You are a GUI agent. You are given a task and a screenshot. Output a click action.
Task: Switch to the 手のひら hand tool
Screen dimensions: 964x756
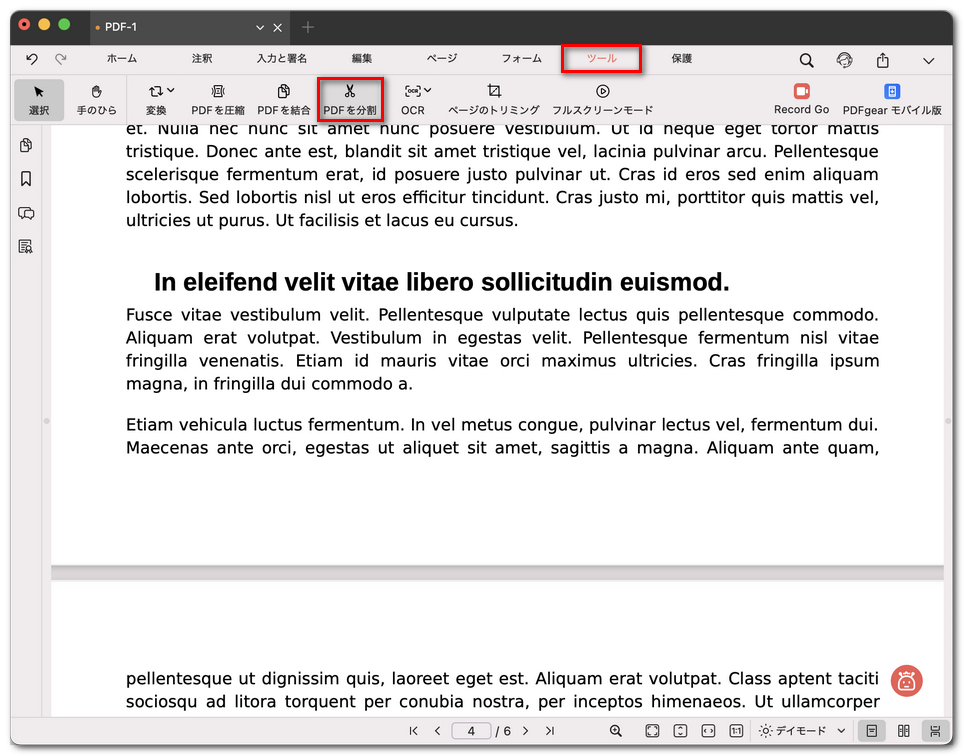point(97,100)
